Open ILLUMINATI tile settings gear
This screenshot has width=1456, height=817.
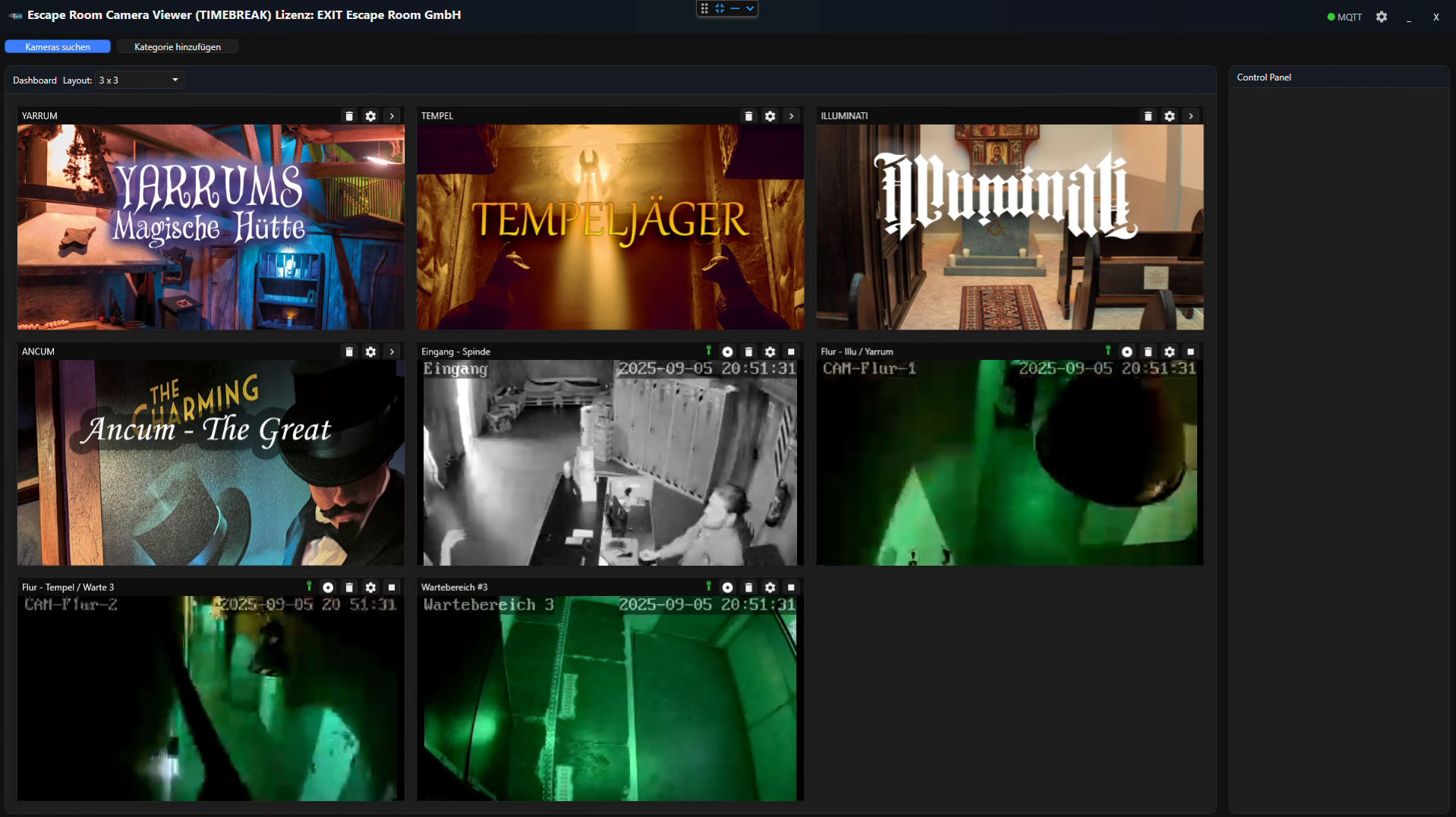[x=1169, y=116]
